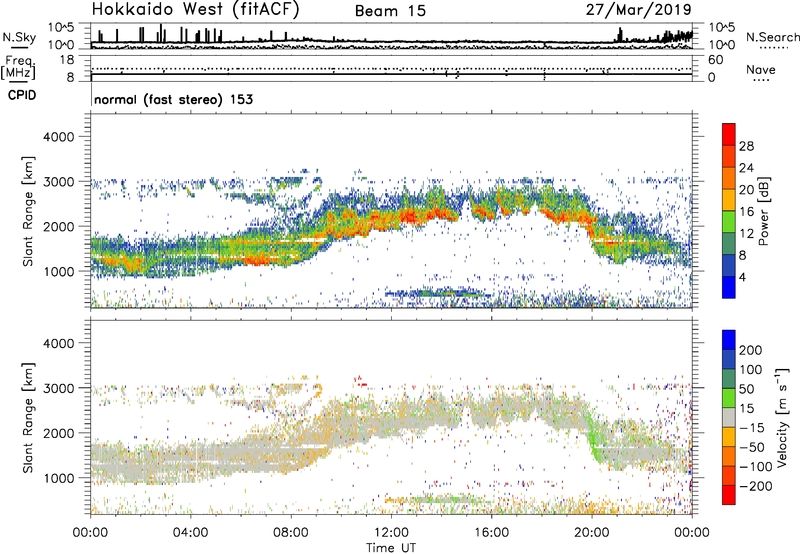800x554 pixels.
Task: Click the '100' label on Velocity color bar
Action: [751, 370]
